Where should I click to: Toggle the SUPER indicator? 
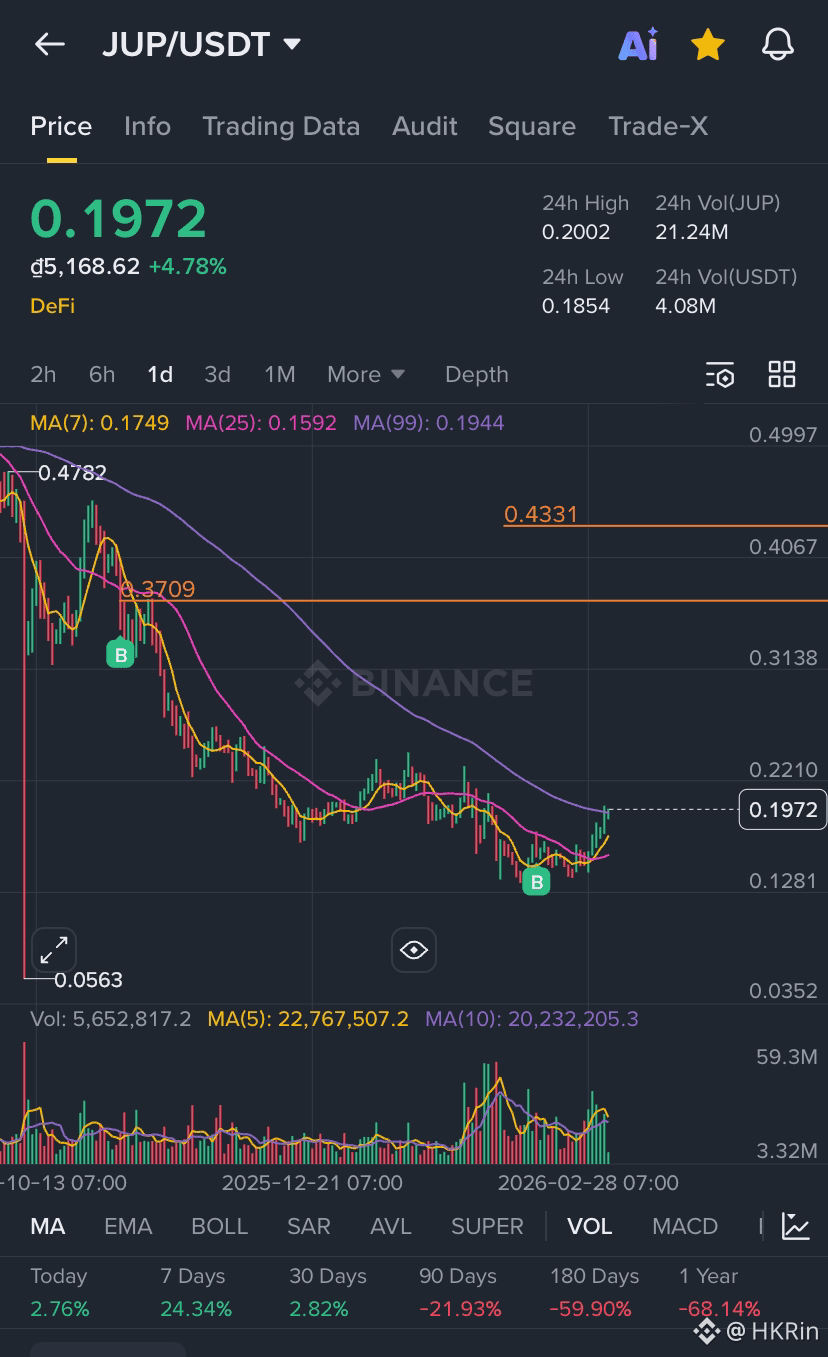click(487, 1226)
